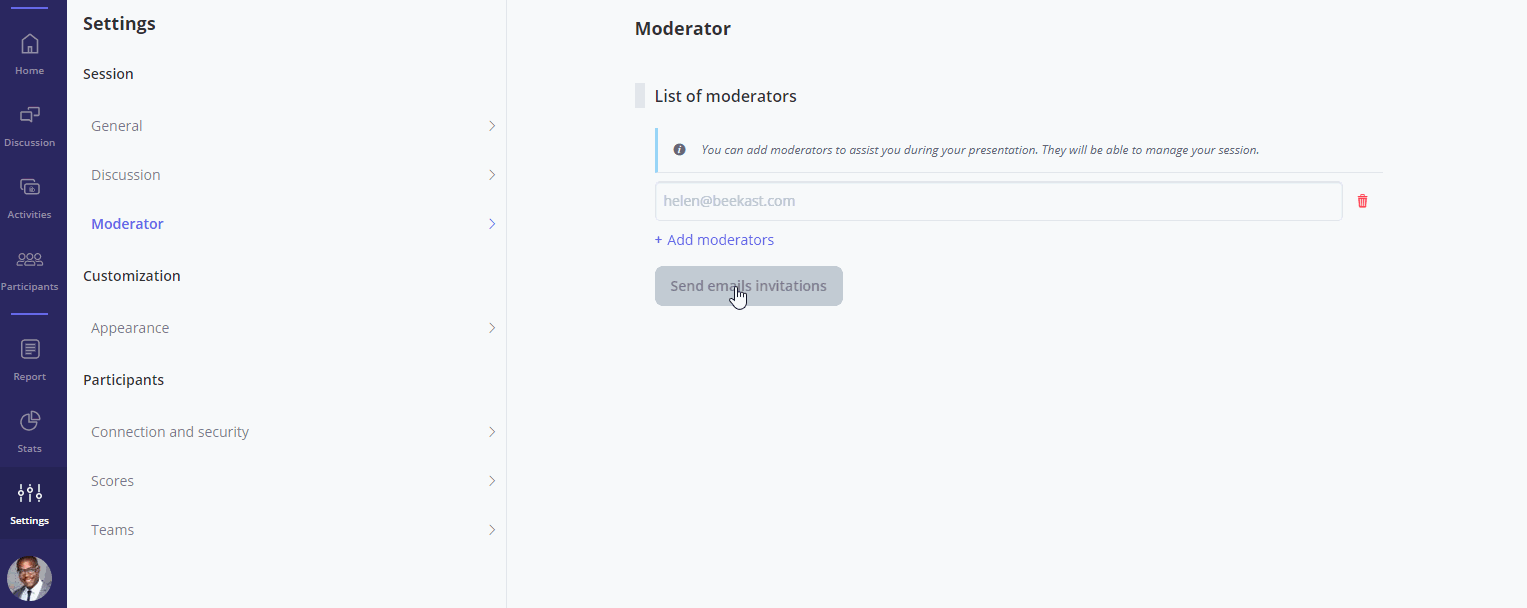Expand the Appearance settings chevron
Screen dimensions: 1527x608
[492, 328]
